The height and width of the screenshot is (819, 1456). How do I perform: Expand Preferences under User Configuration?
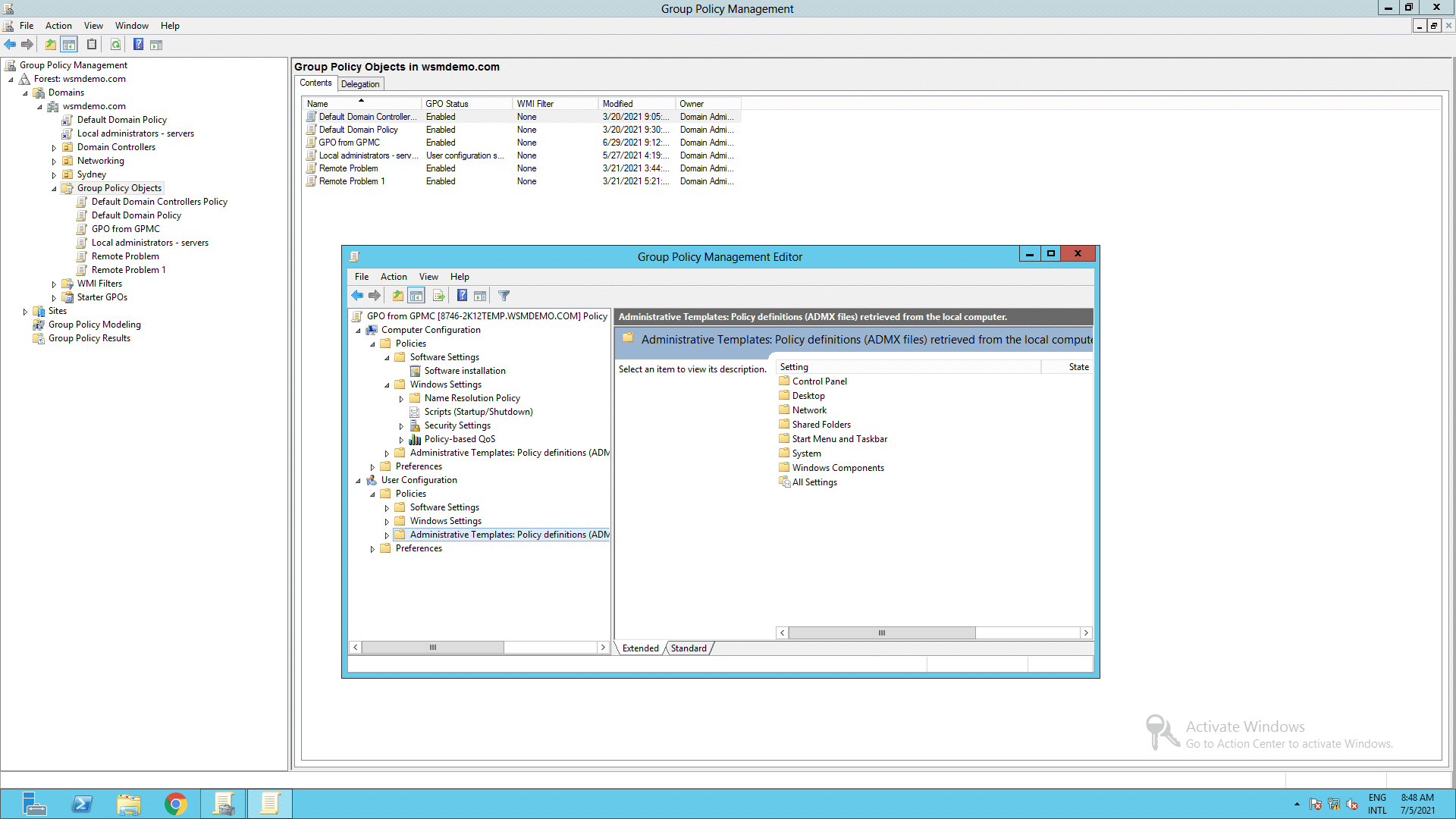372,549
